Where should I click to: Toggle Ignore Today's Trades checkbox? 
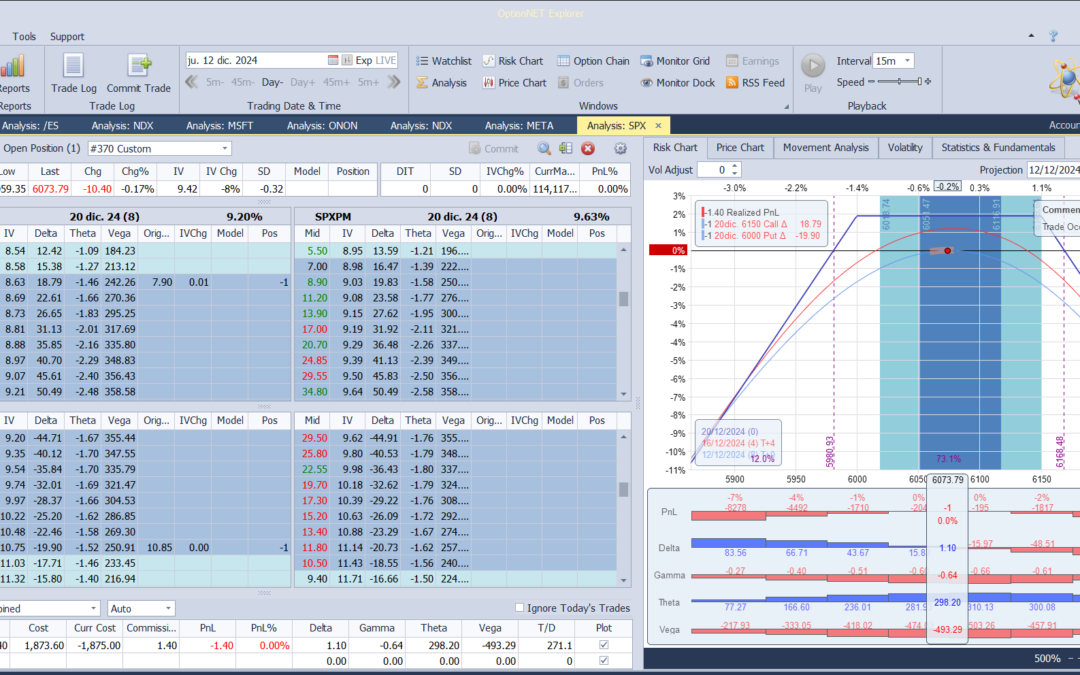pos(519,608)
